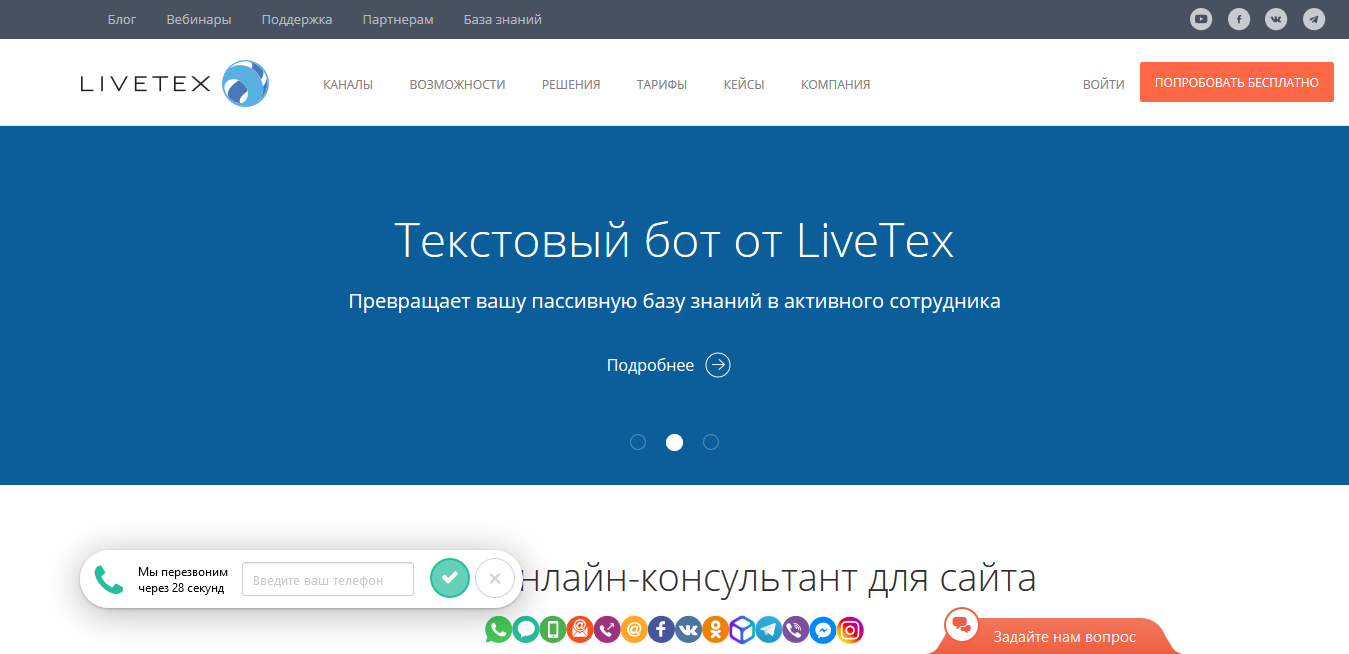The width and height of the screenshot is (1349, 654).
Task: Select the second slider dot indicator
Action: 674,441
